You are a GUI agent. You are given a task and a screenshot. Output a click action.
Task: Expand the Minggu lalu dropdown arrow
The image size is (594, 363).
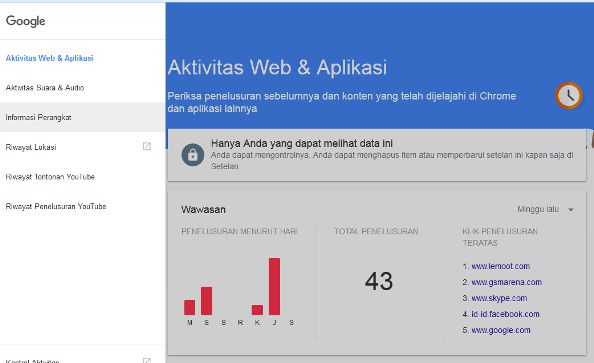[x=571, y=210]
